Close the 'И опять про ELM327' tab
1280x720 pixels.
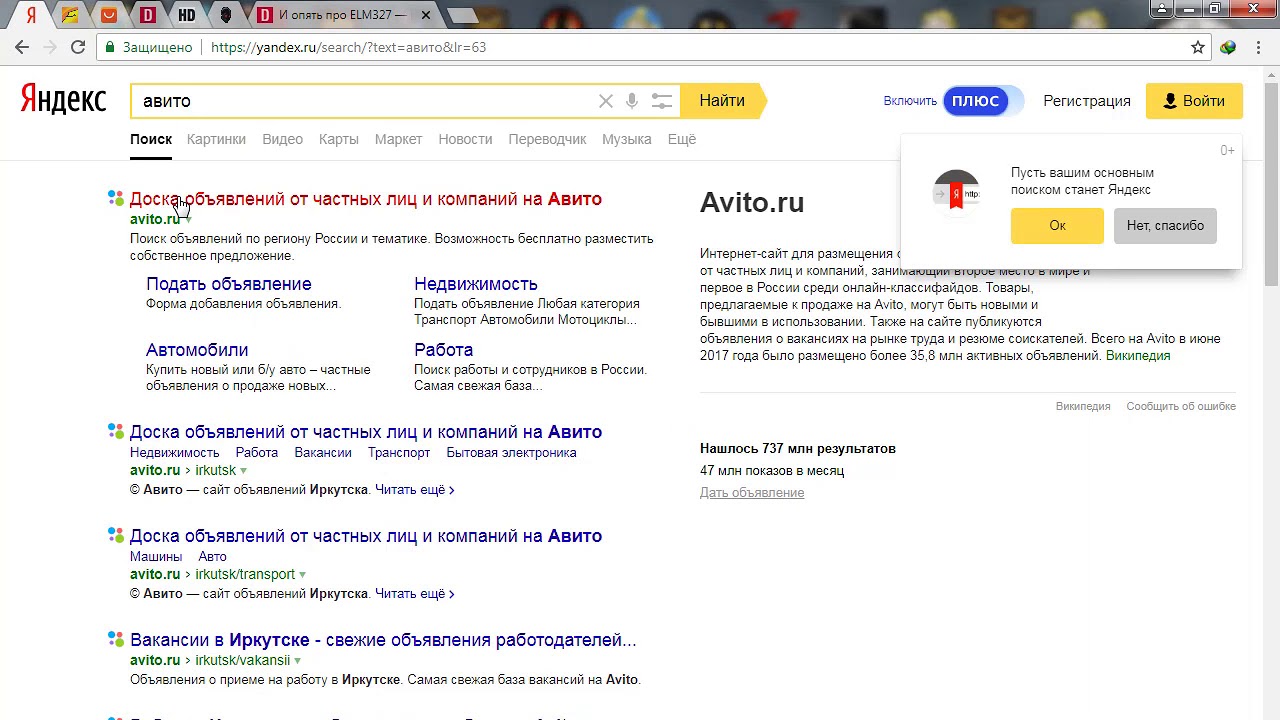427,15
